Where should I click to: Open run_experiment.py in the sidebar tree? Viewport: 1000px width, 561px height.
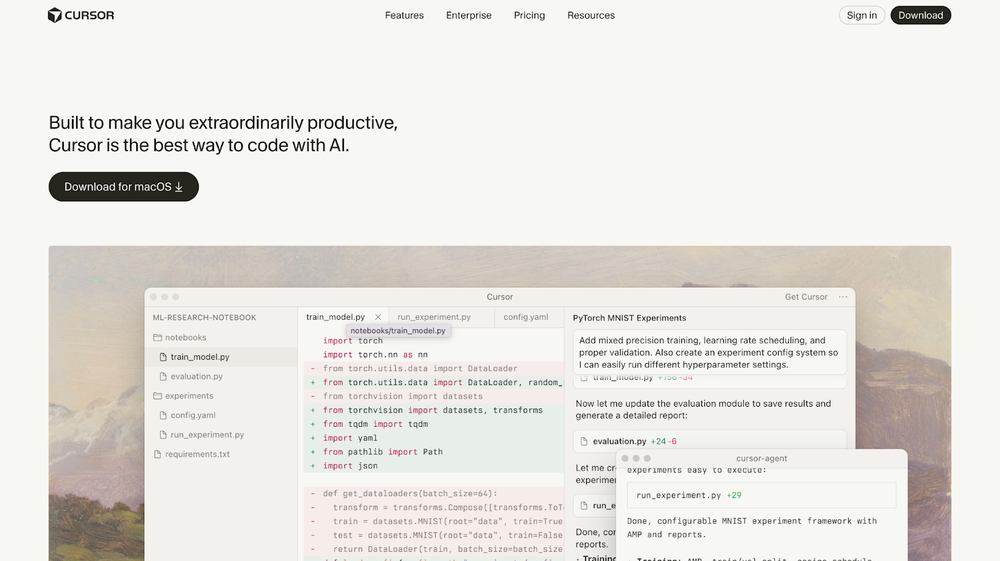point(207,435)
